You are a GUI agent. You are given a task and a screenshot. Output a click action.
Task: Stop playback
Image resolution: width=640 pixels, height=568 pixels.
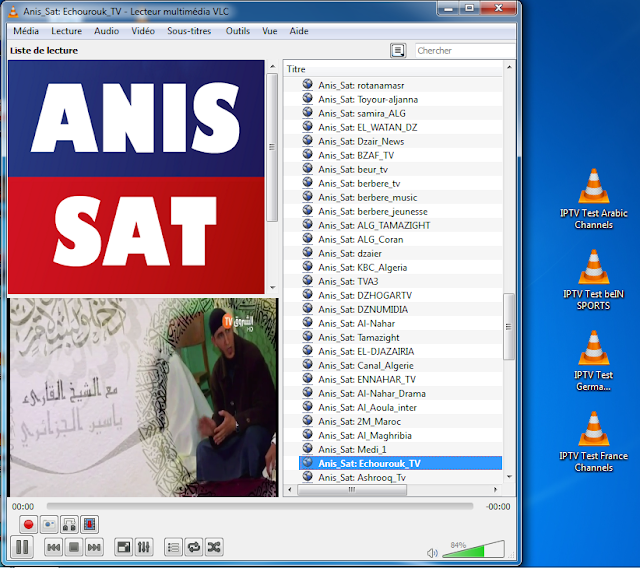pyautogui.click(x=74, y=547)
